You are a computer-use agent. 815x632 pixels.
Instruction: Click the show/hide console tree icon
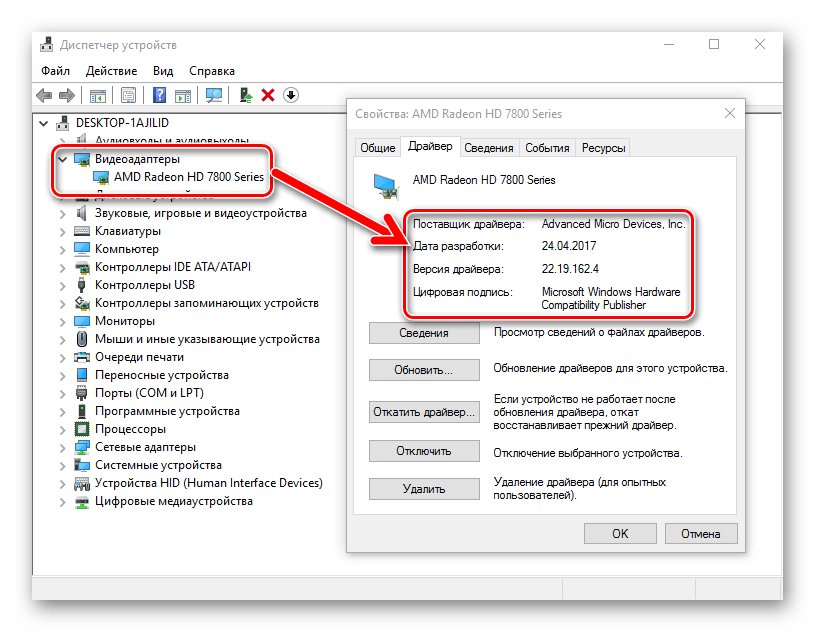click(x=98, y=95)
